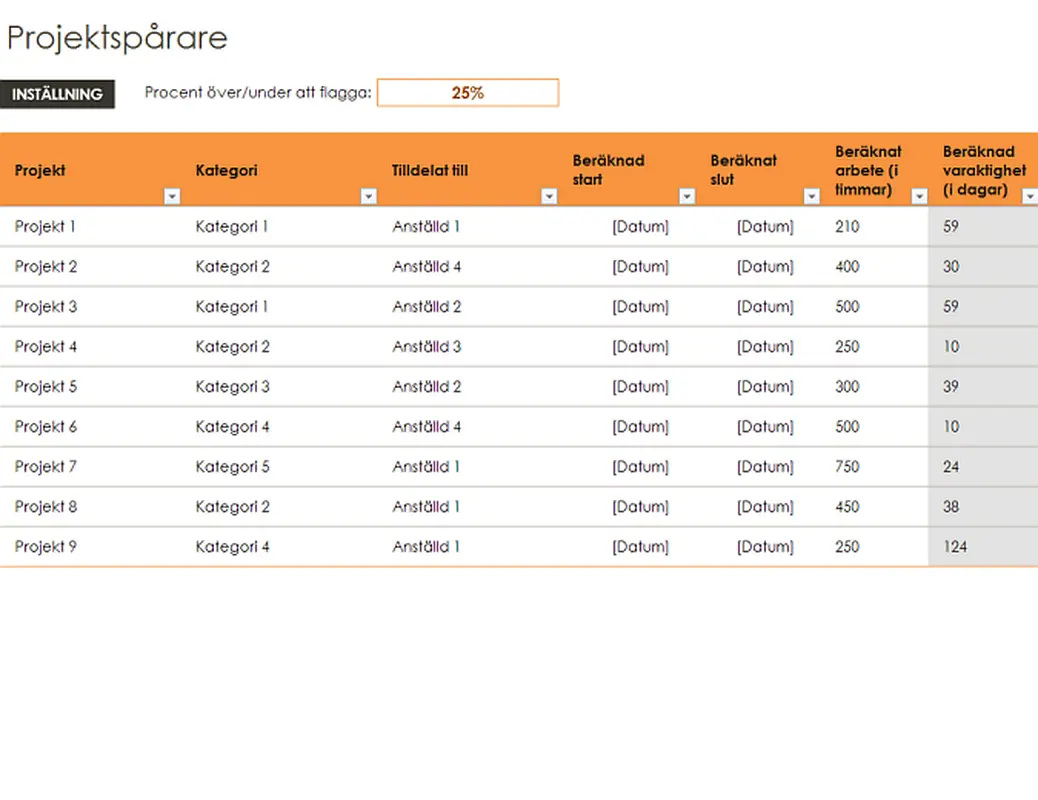Open the Beräknad start filter dropdown
1038x800 pixels.
pos(686,197)
